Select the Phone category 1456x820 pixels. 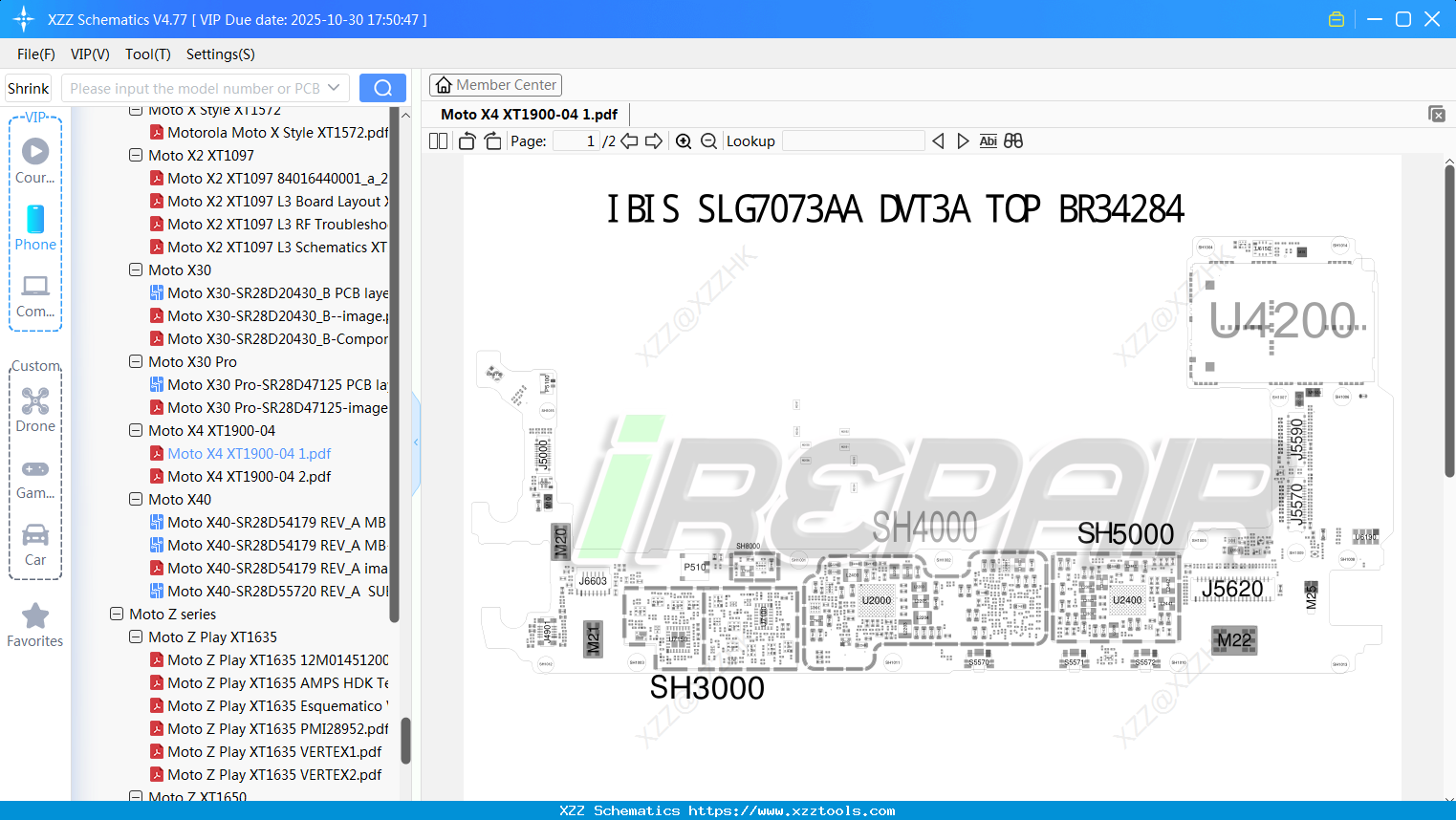[x=35, y=227]
